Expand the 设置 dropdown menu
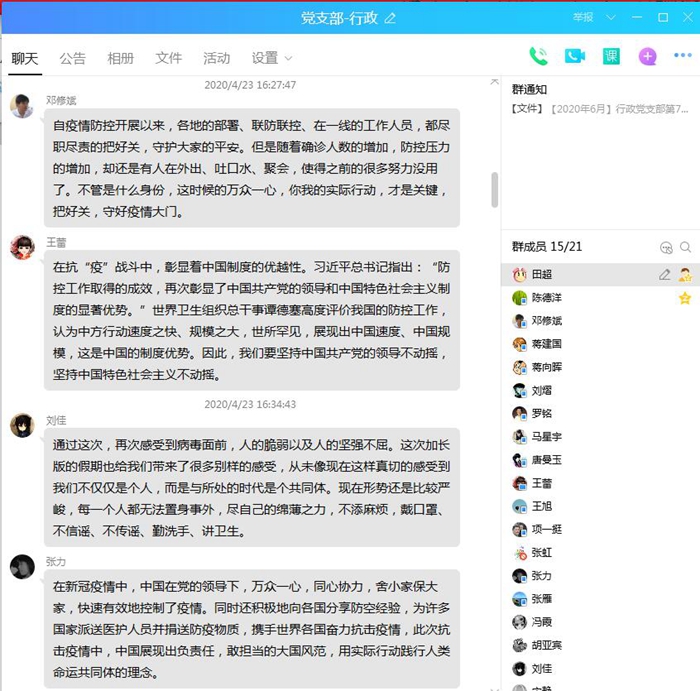This screenshot has height=691, width=700. [x=272, y=58]
